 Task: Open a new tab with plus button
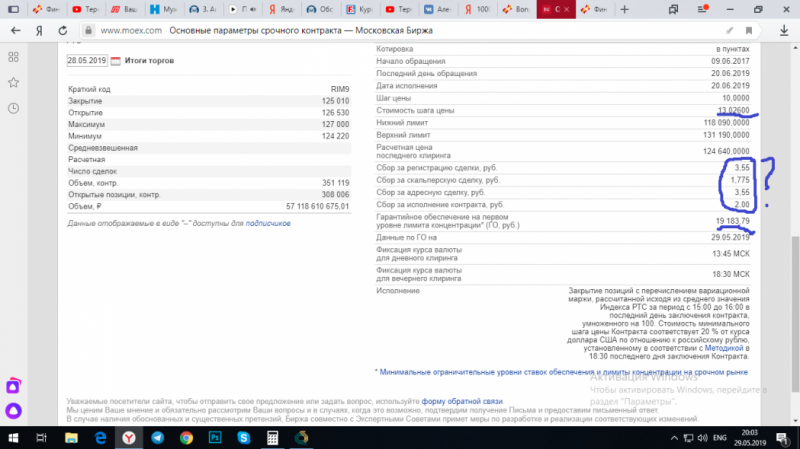point(624,9)
